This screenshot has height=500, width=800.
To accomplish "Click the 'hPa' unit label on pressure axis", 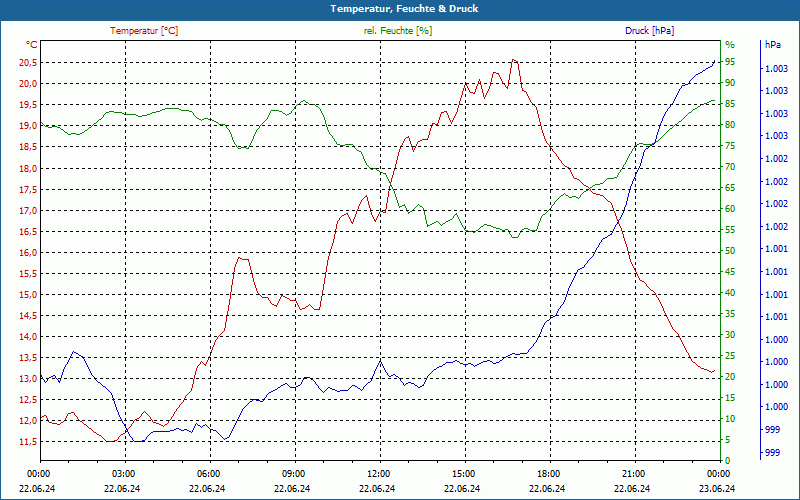I will pos(772,45).
